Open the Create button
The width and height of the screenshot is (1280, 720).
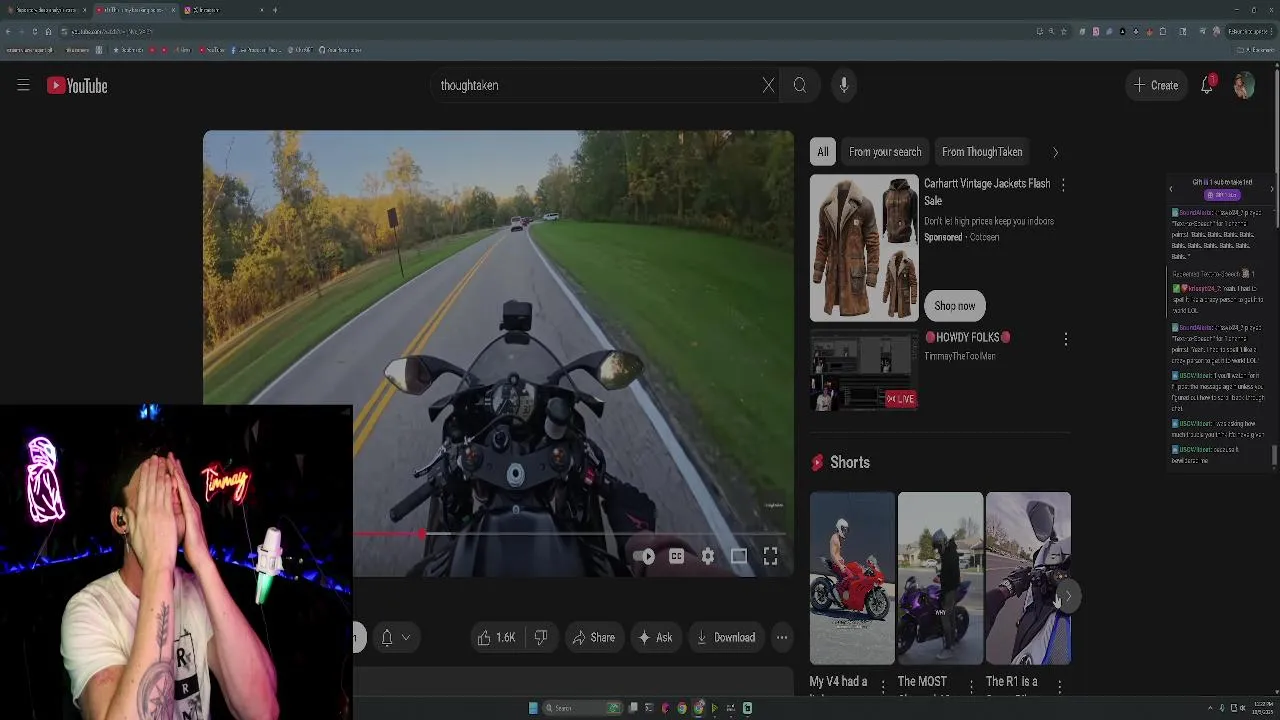(x=1156, y=85)
